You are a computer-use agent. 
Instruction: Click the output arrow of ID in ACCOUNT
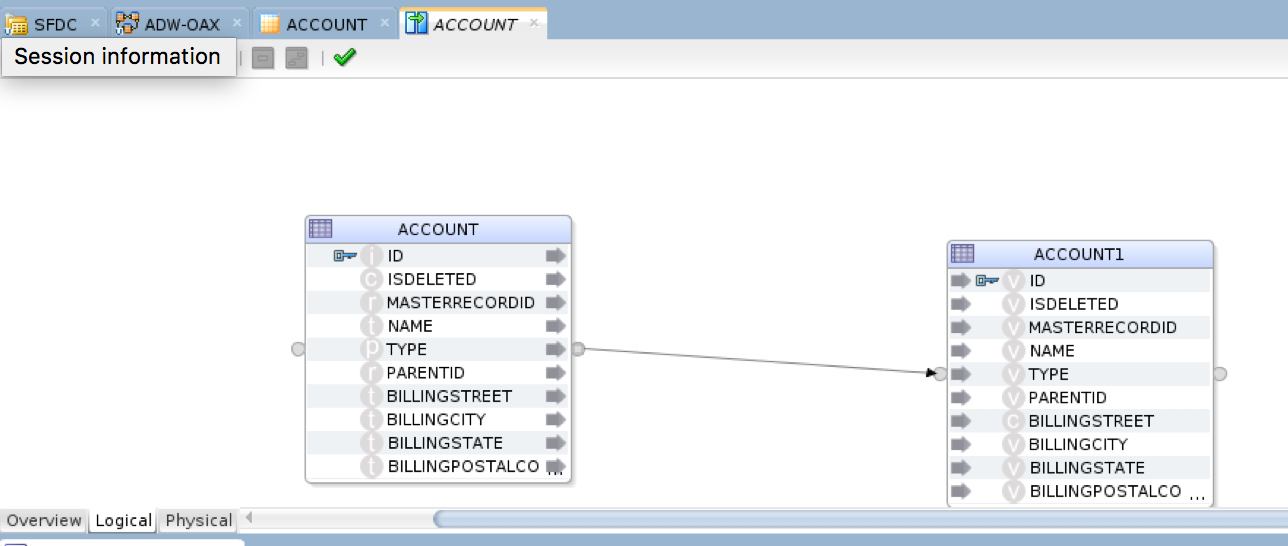pyautogui.click(x=556, y=256)
